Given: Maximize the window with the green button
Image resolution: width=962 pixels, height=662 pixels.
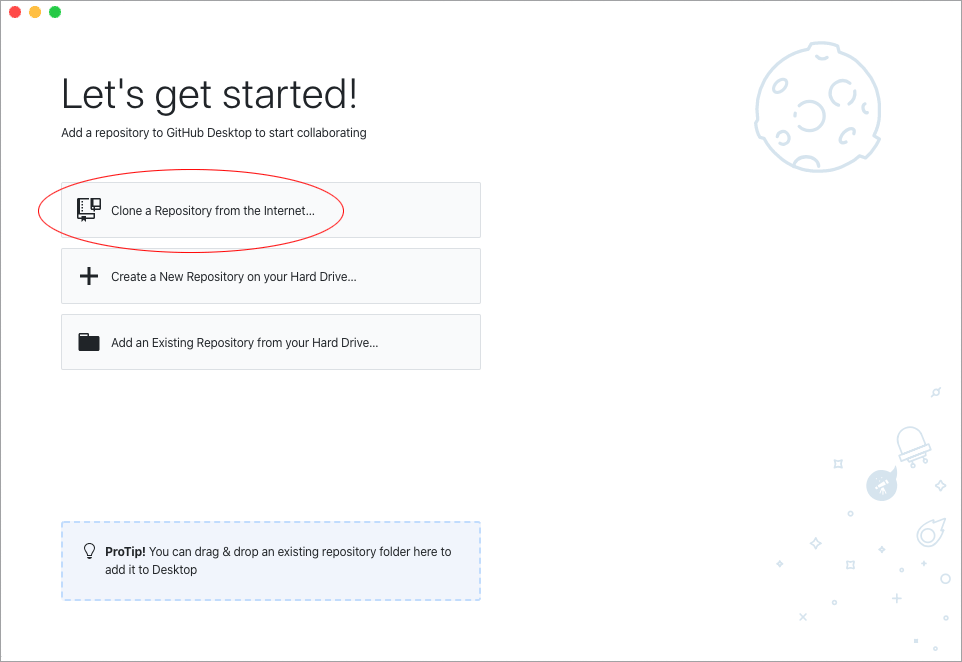Looking at the screenshot, I should (55, 12).
